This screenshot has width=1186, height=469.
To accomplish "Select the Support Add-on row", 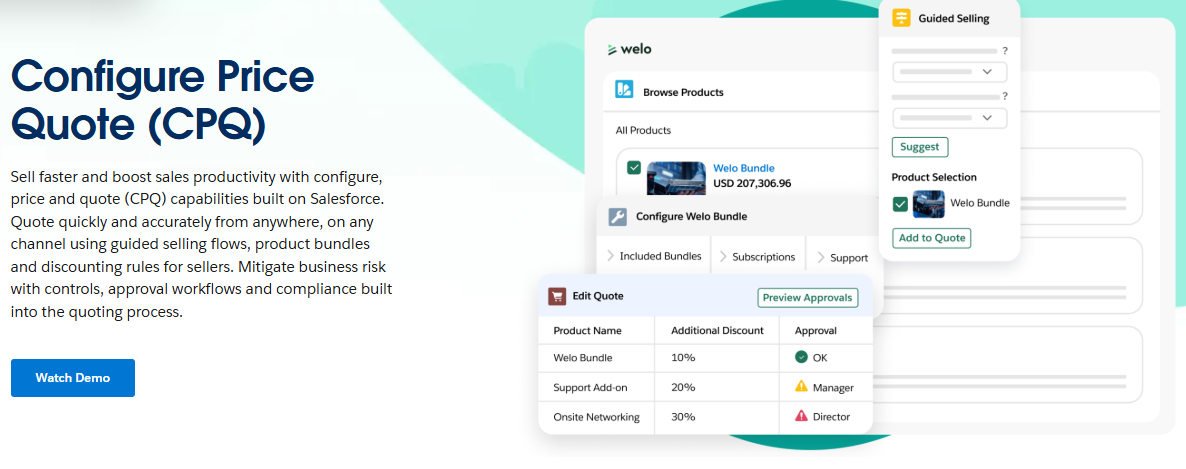I will [x=705, y=387].
